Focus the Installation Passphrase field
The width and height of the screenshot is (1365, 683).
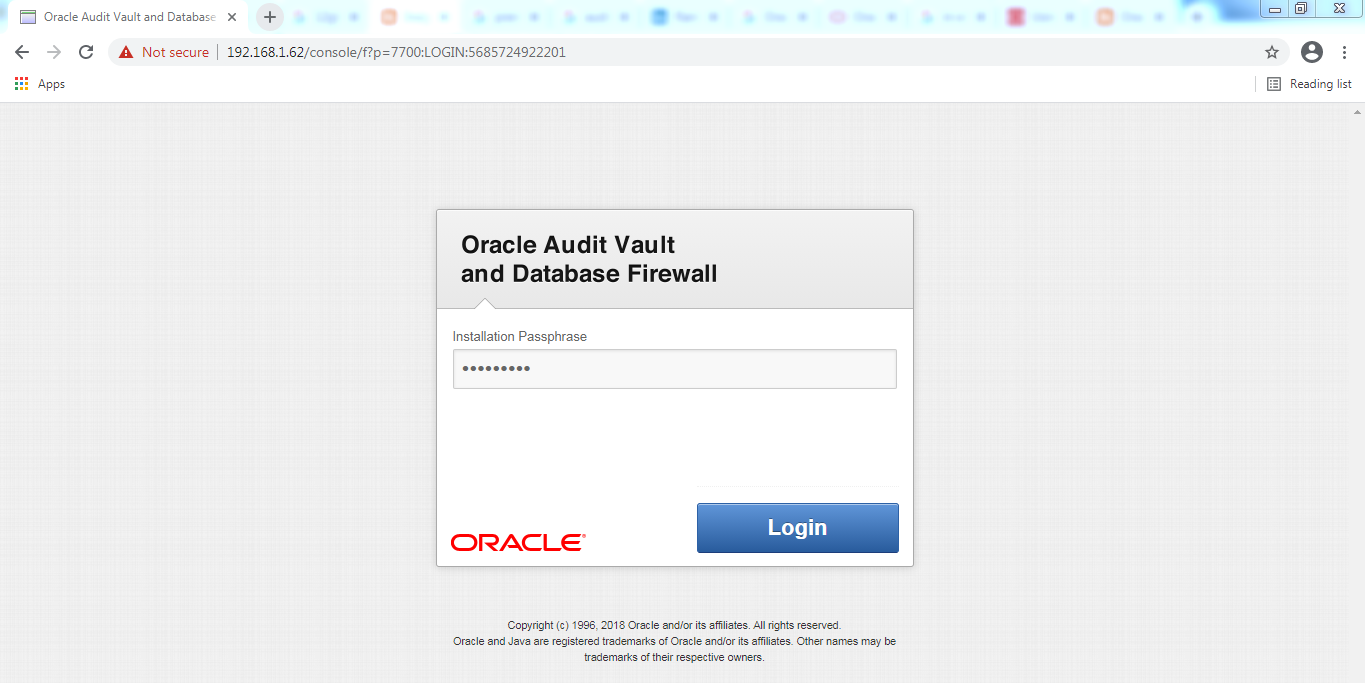674,369
